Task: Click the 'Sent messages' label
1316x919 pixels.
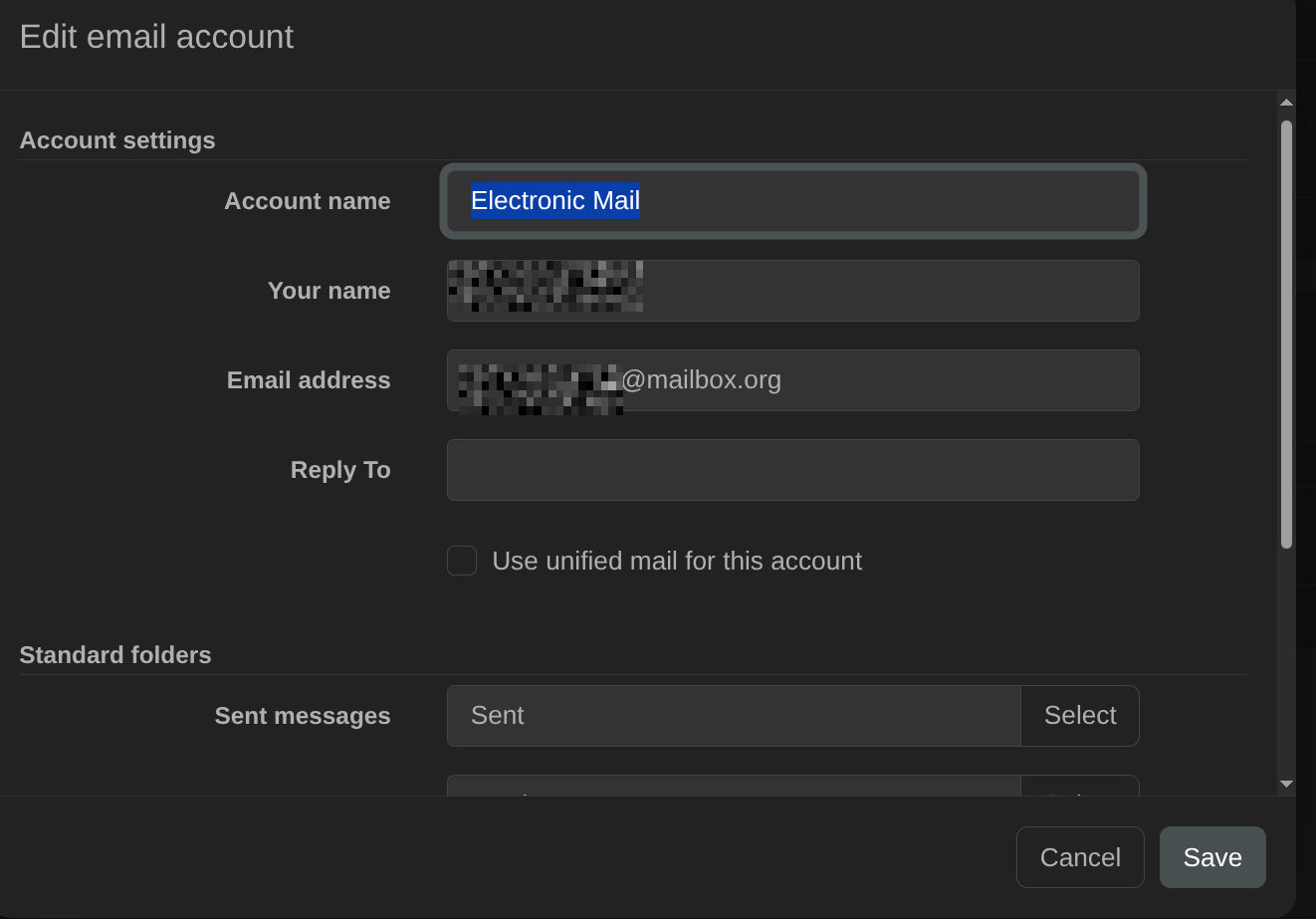Action: [303, 716]
